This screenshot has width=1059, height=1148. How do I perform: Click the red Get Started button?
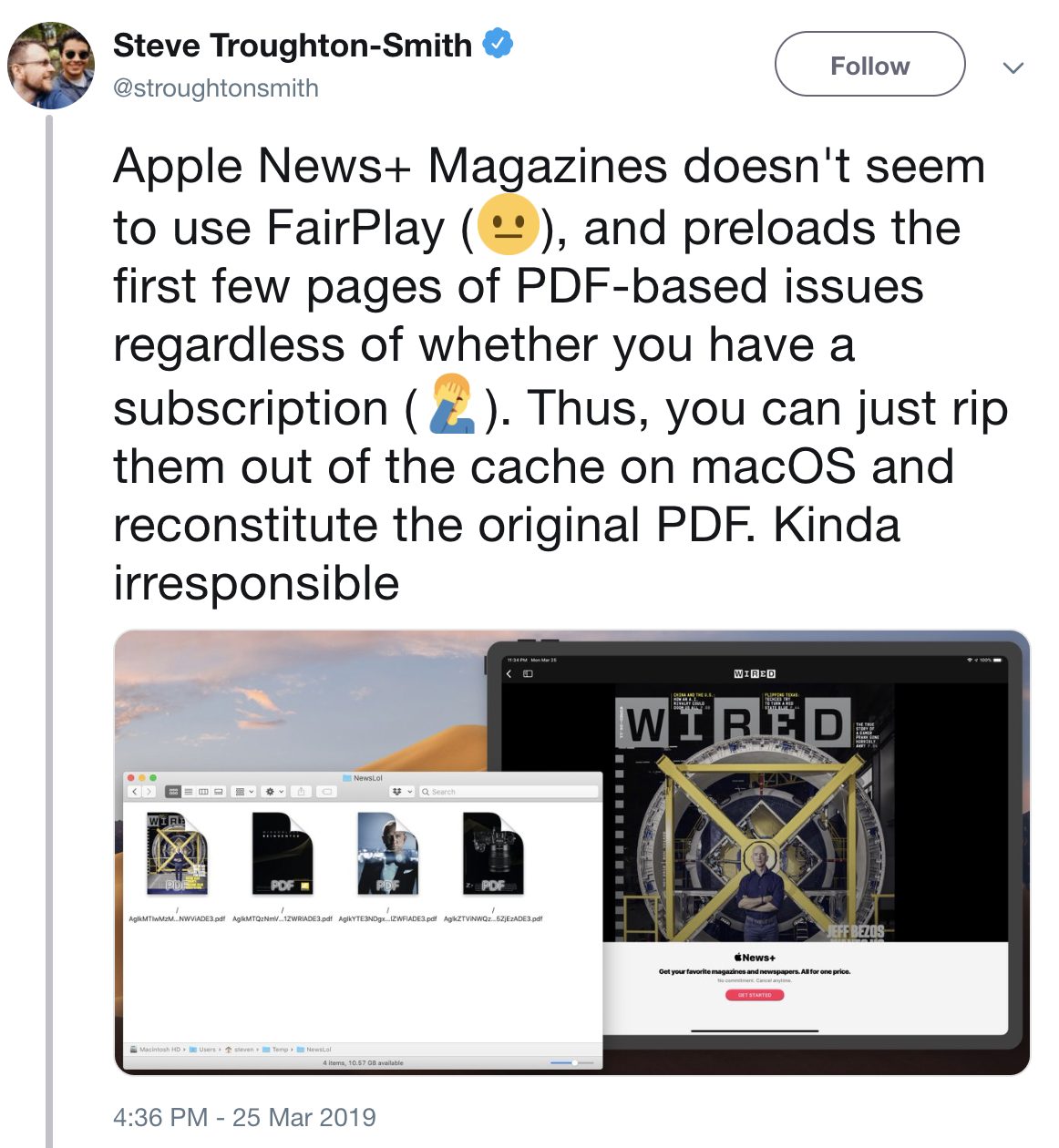(x=755, y=995)
